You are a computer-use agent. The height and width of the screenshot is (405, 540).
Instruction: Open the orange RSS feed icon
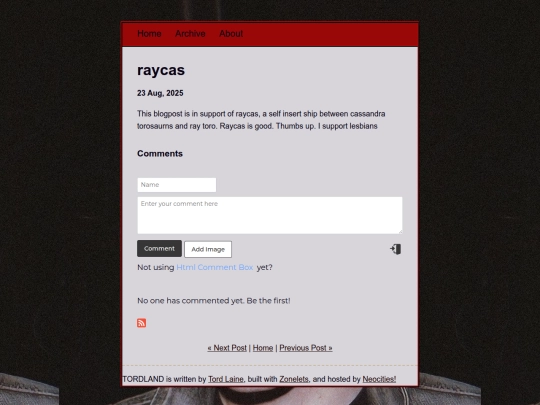point(142,323)
